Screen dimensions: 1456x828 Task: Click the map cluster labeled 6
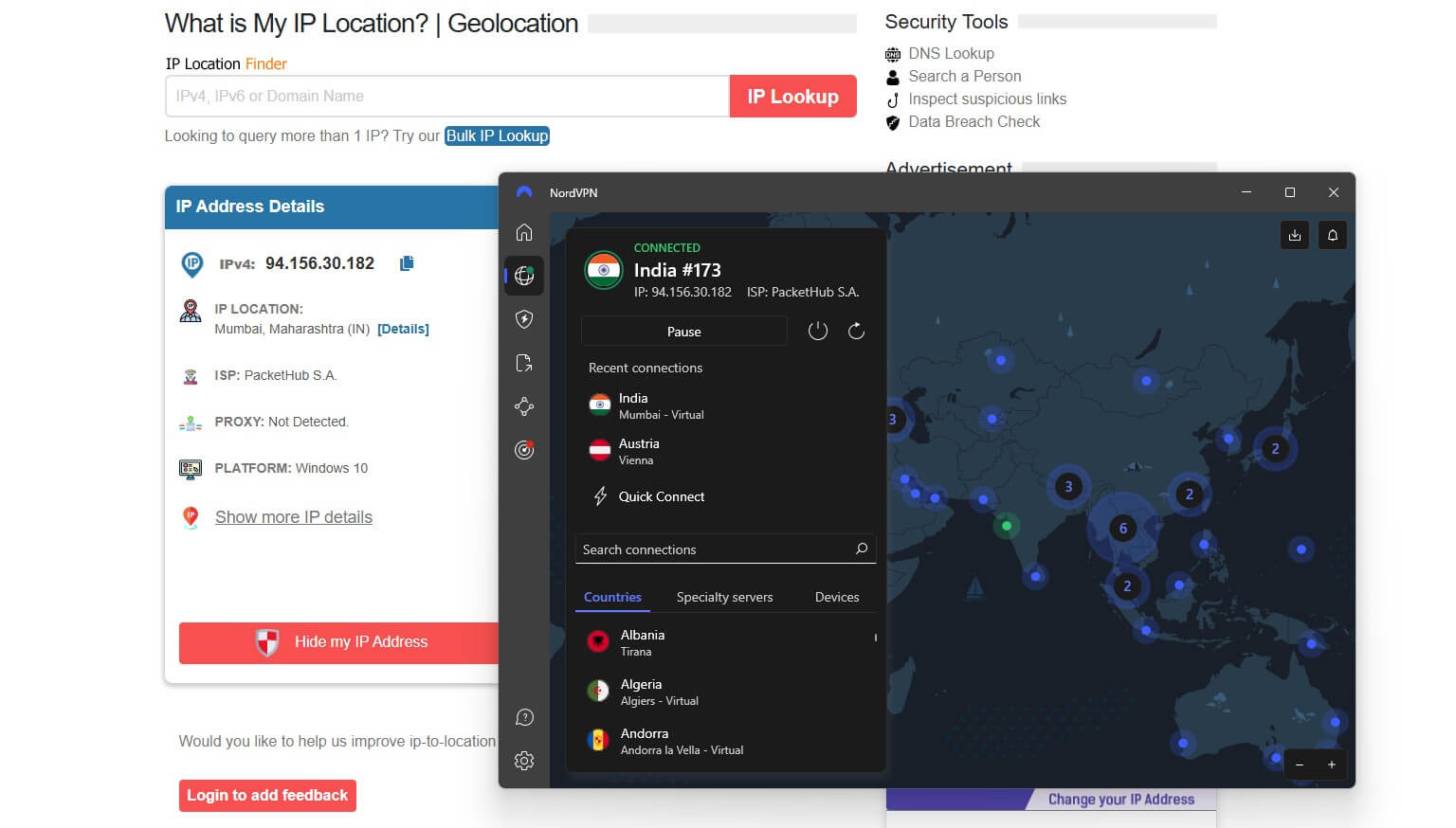point(1123,528)
